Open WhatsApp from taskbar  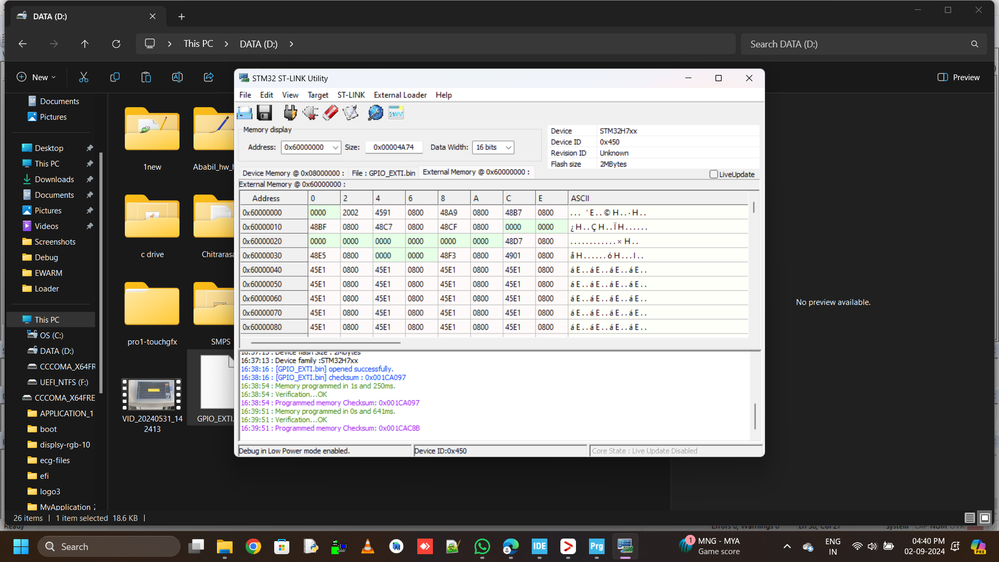coord(482,547)
